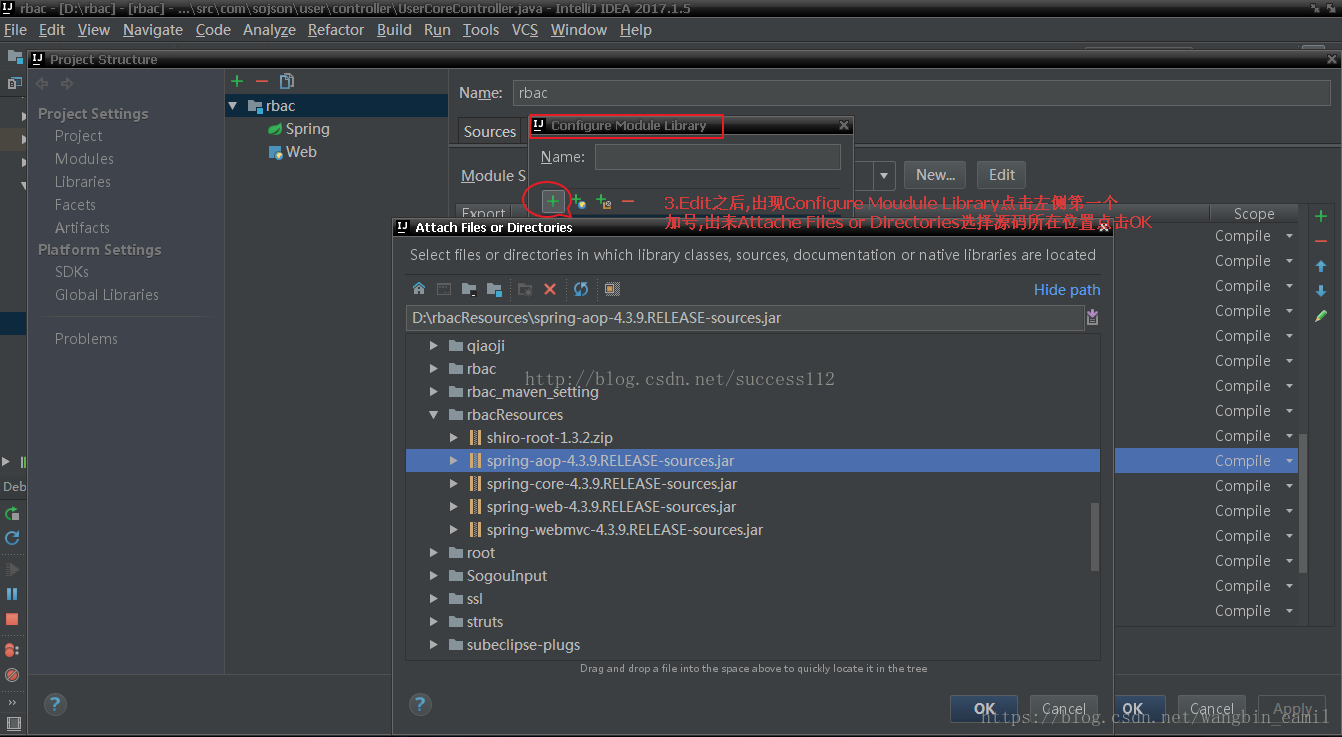
Task: Open View Breakpoints in Debug toolbar
Action: point(12,650)
